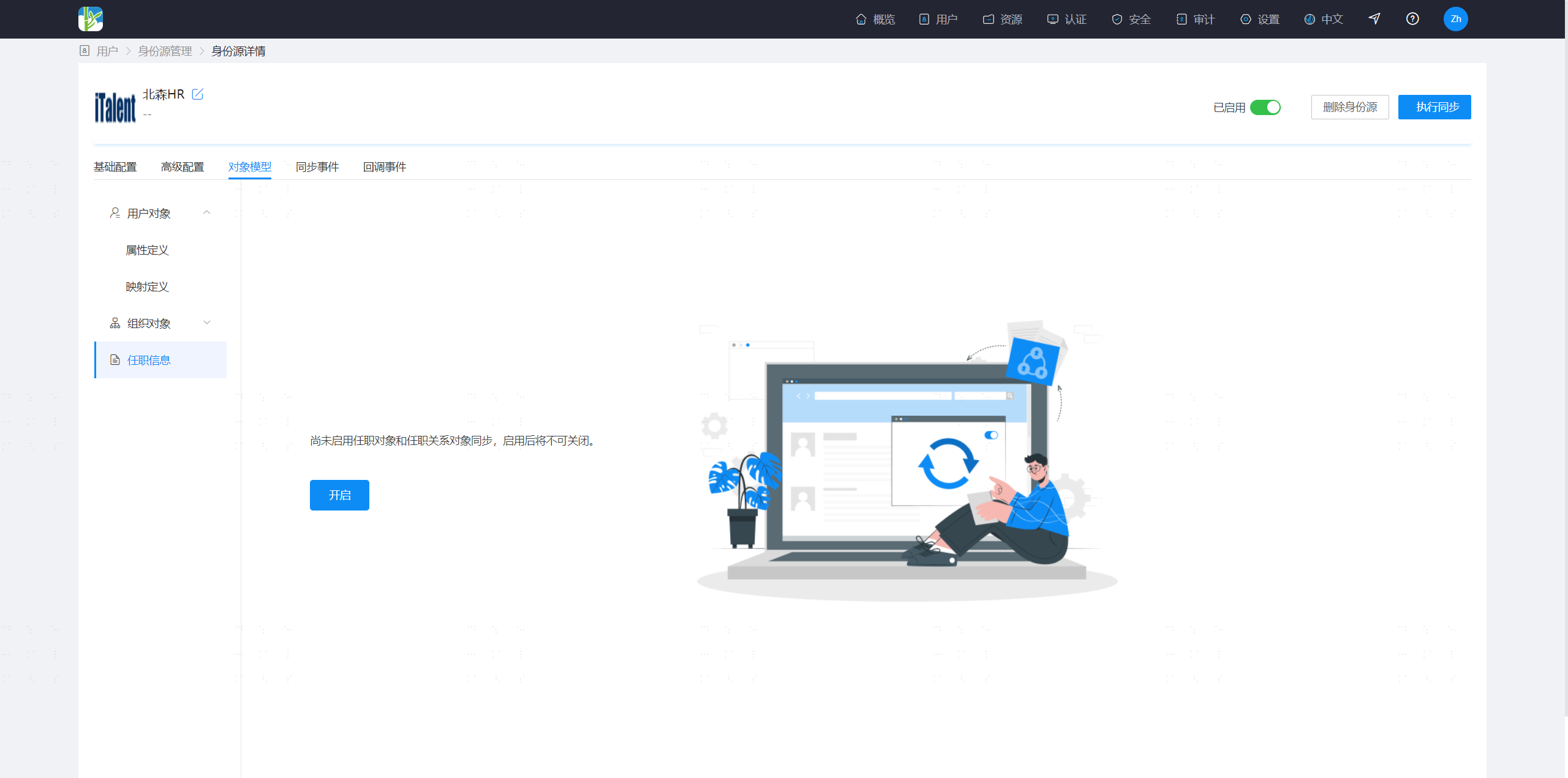Click the 执行同步 button
Image resolution: width=1568 pixels, height=778 pixels.
(x=1434, y=107)
